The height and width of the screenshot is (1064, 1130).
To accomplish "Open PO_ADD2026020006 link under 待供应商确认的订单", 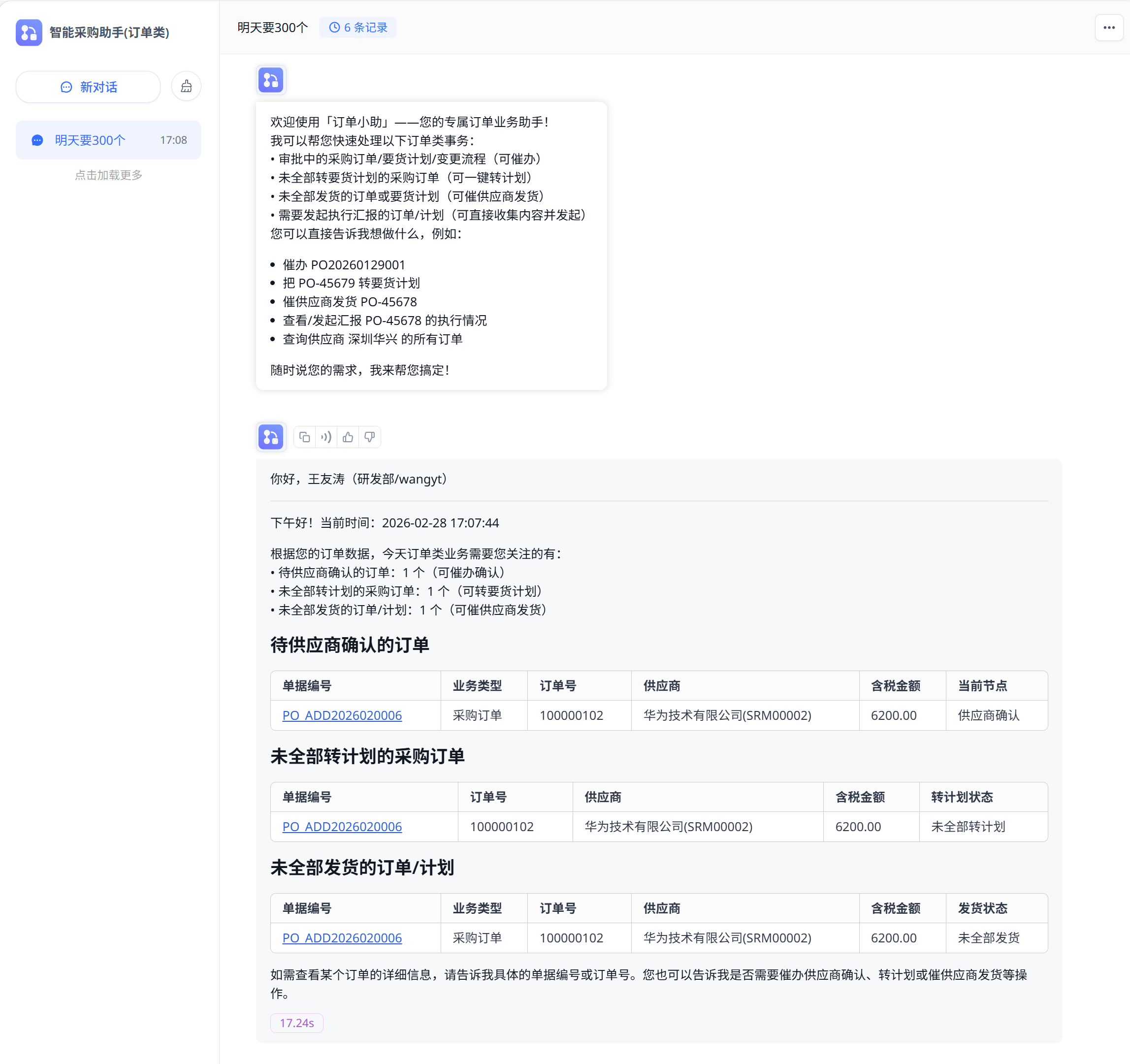I will pos(342,715).
